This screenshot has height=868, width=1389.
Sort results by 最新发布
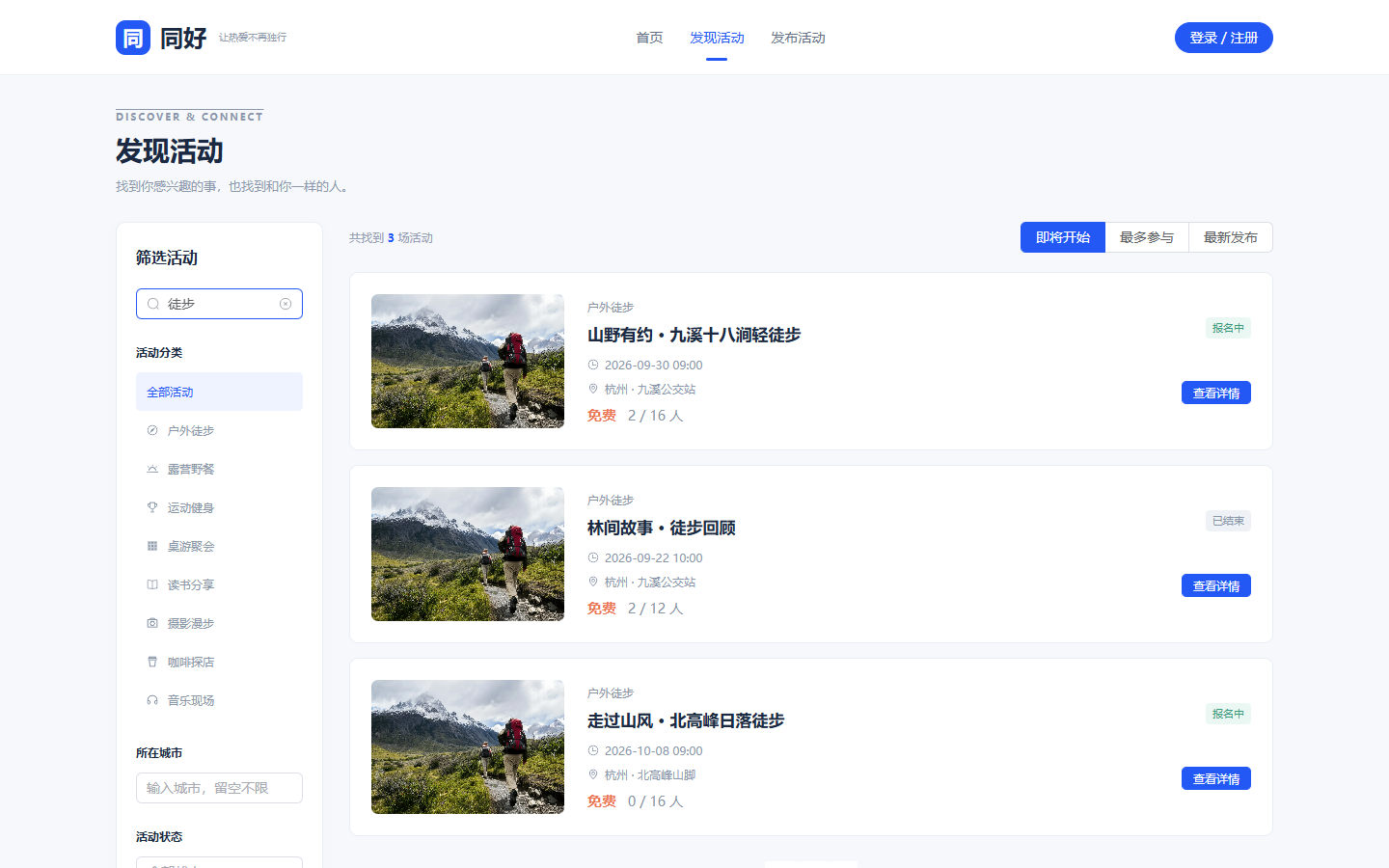[1231, 237]
